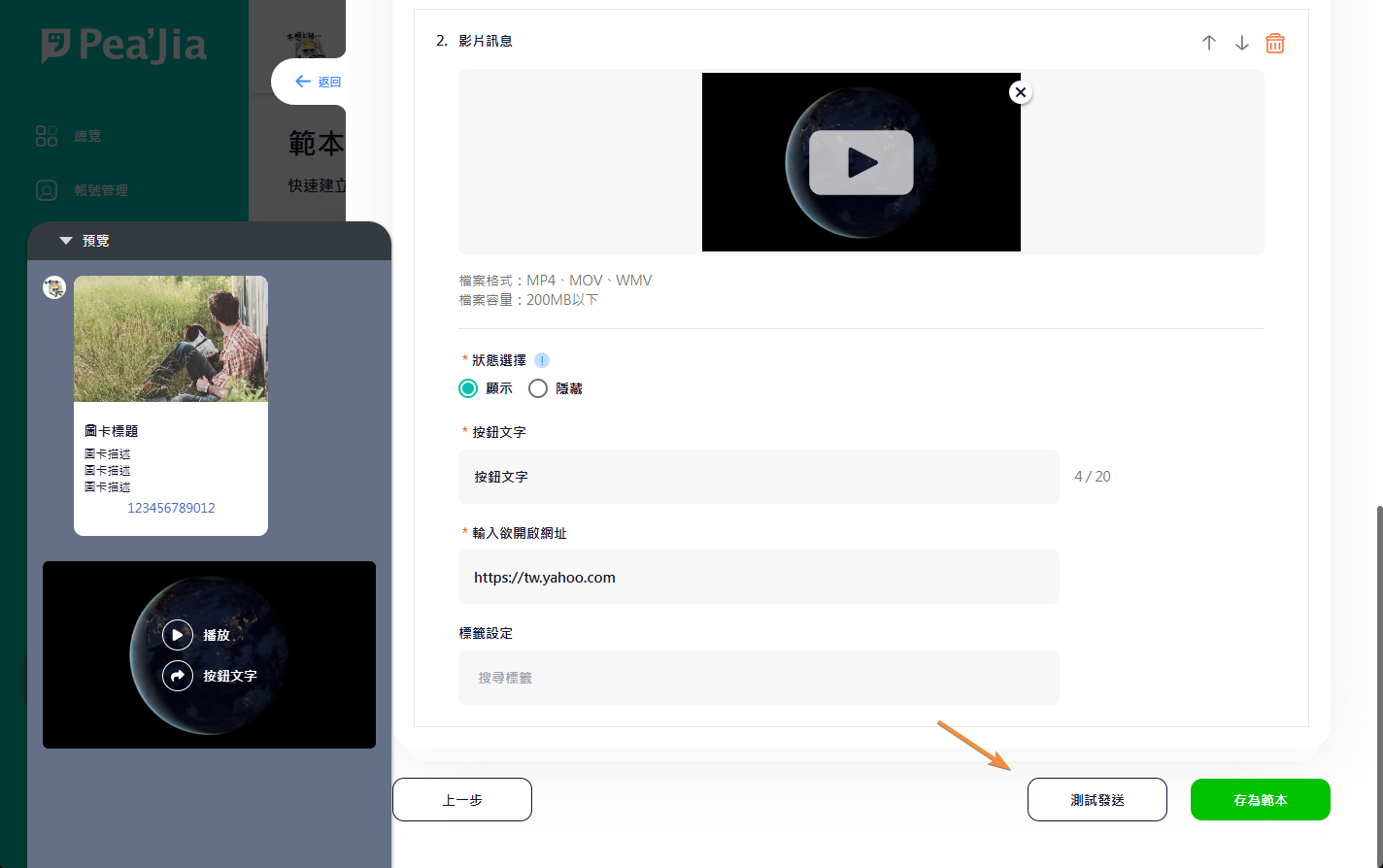Click the 返回 back button

coord(318,83)
